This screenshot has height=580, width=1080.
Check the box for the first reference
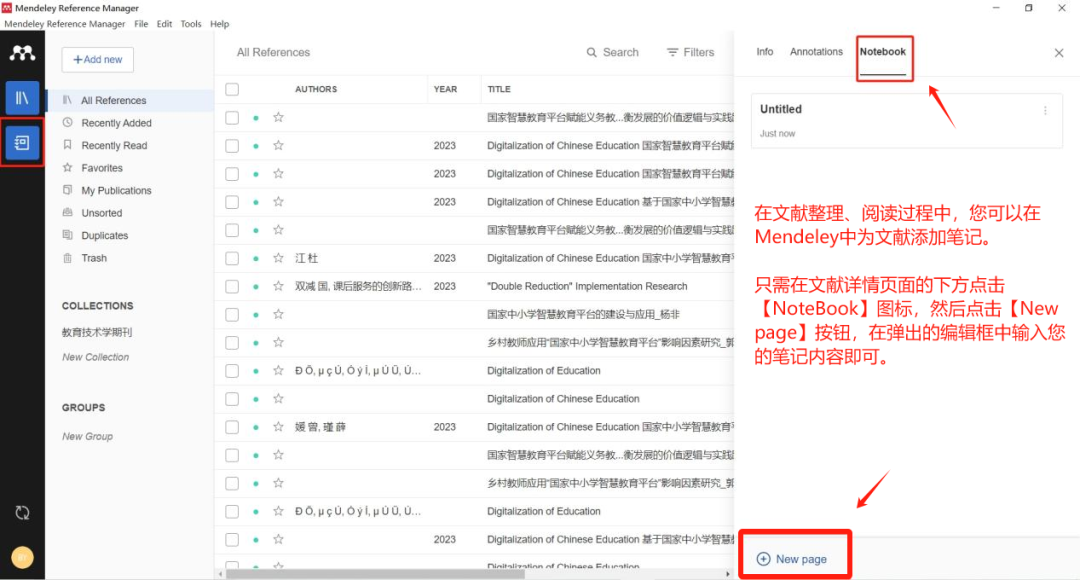click(232, 117)
